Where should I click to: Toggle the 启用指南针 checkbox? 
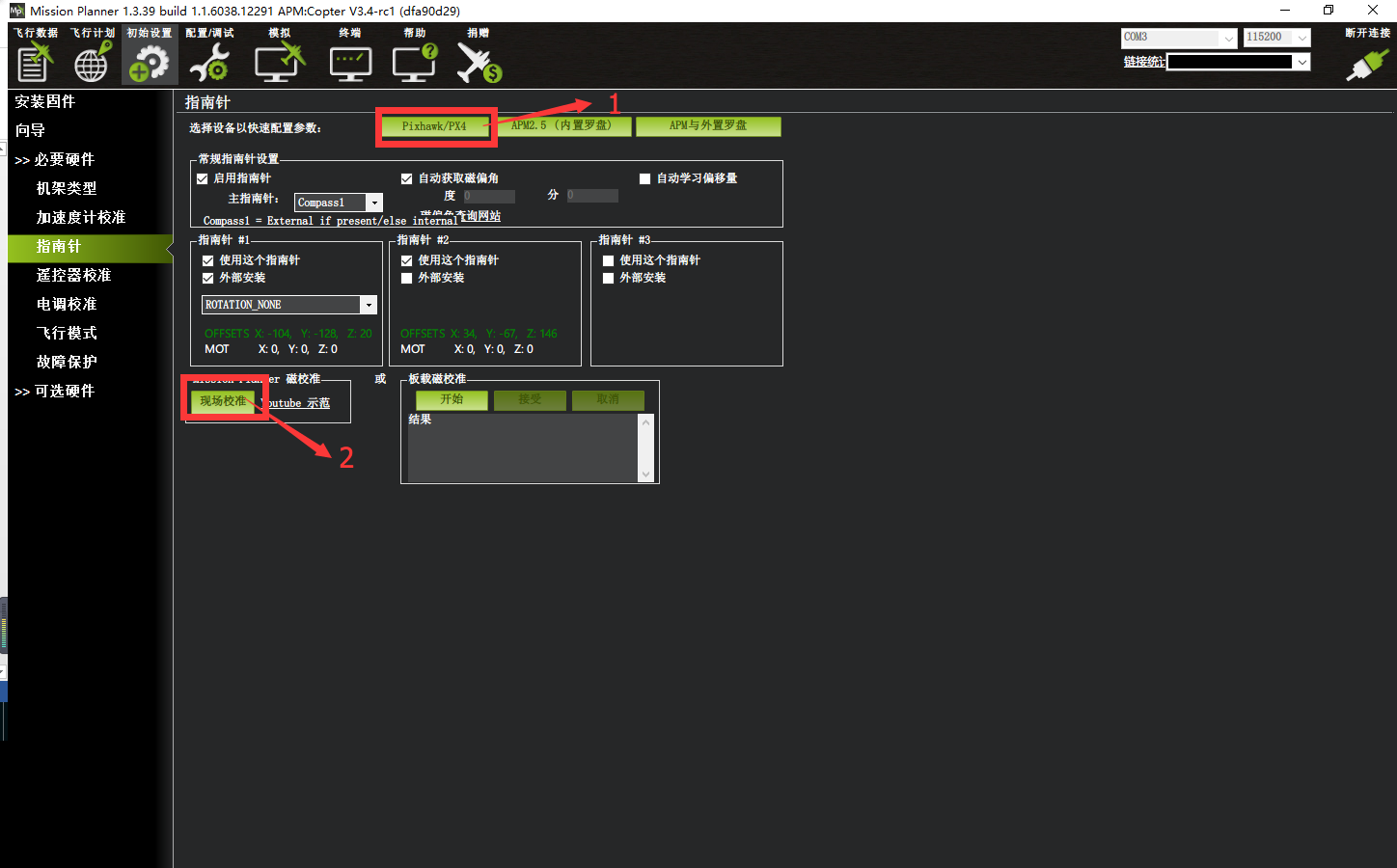click(203, 178)
